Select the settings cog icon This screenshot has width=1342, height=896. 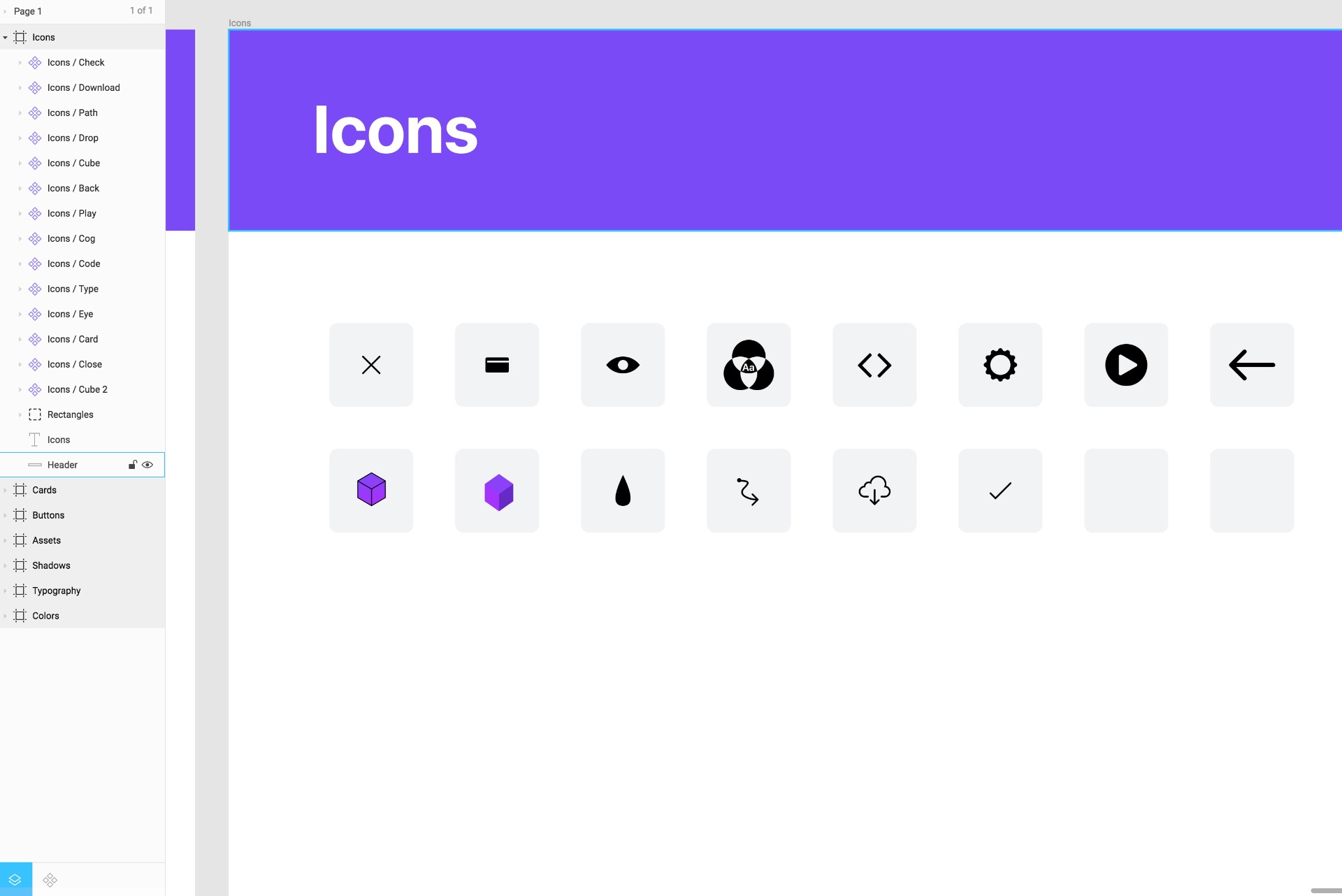click(x=999, y=364)
